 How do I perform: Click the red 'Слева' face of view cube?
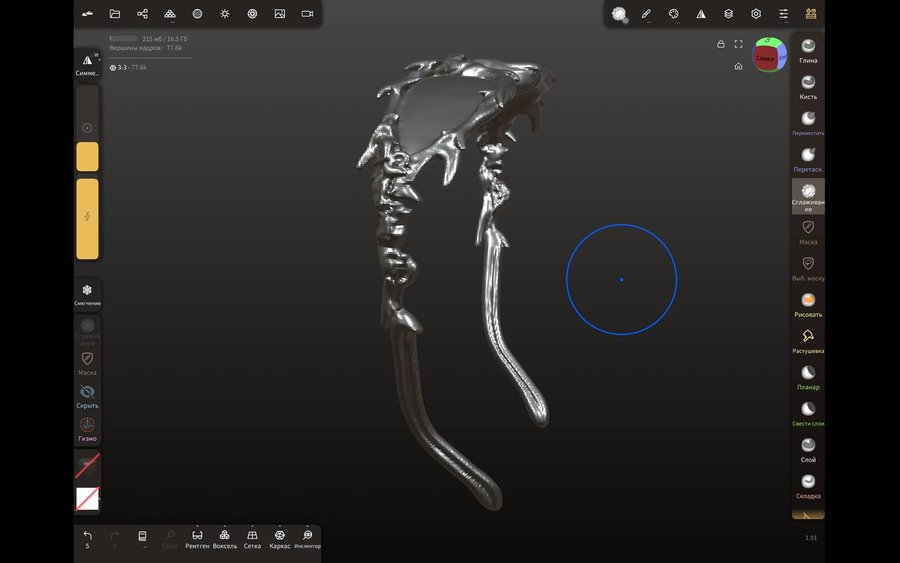pyautogui.click(x=765, y=59)
